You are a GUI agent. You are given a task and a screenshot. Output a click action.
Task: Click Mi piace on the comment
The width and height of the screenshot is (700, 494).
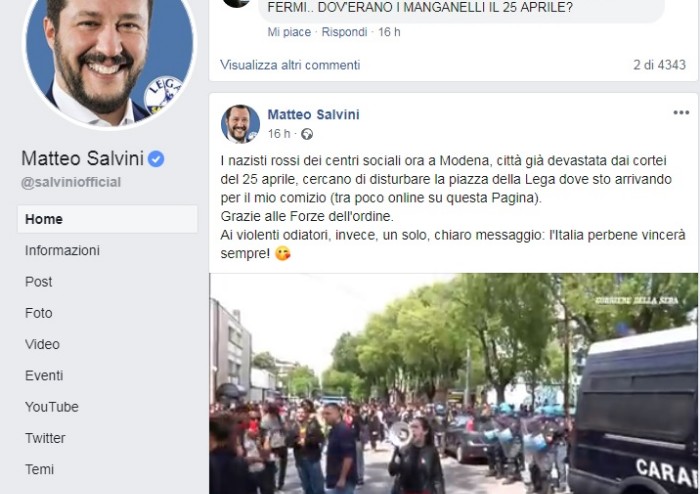pyautogui.click(x=289, y=32)
